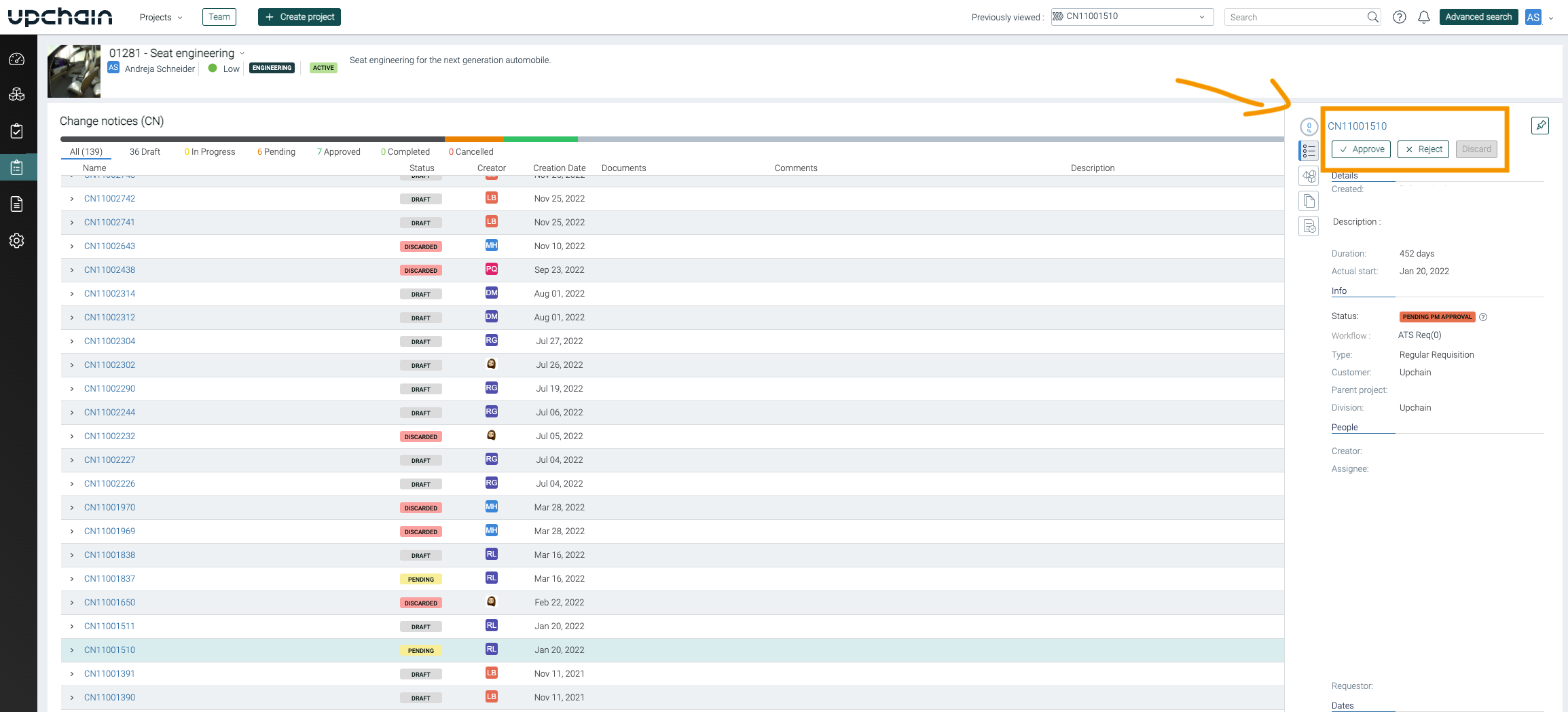Pin the CN11001510 details panel
The width and height of the screenshot is (1568, 712).
pyautogui.click(x=1540, y=126)
